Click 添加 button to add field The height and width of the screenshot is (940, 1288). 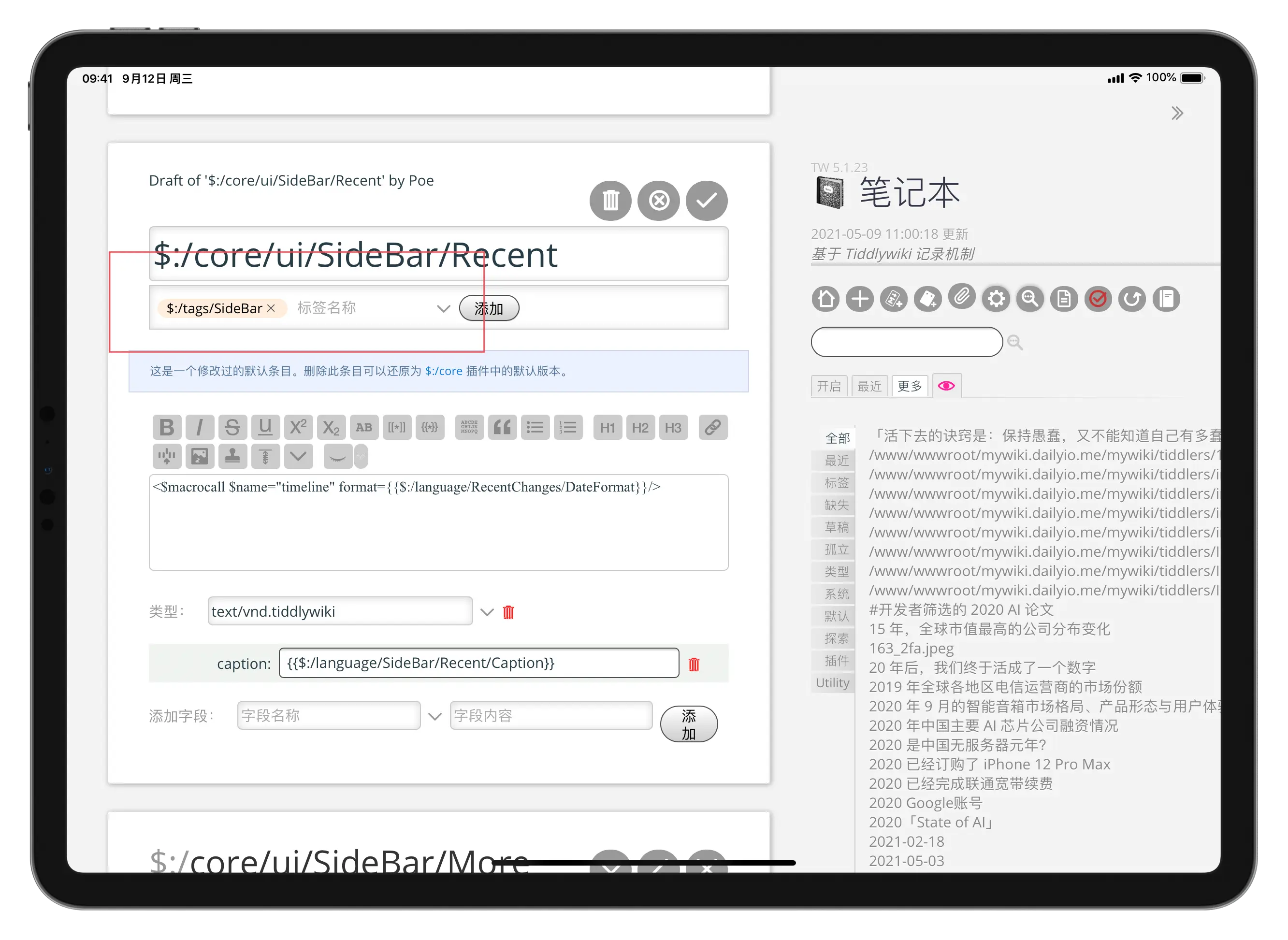(x=689, y=724)
